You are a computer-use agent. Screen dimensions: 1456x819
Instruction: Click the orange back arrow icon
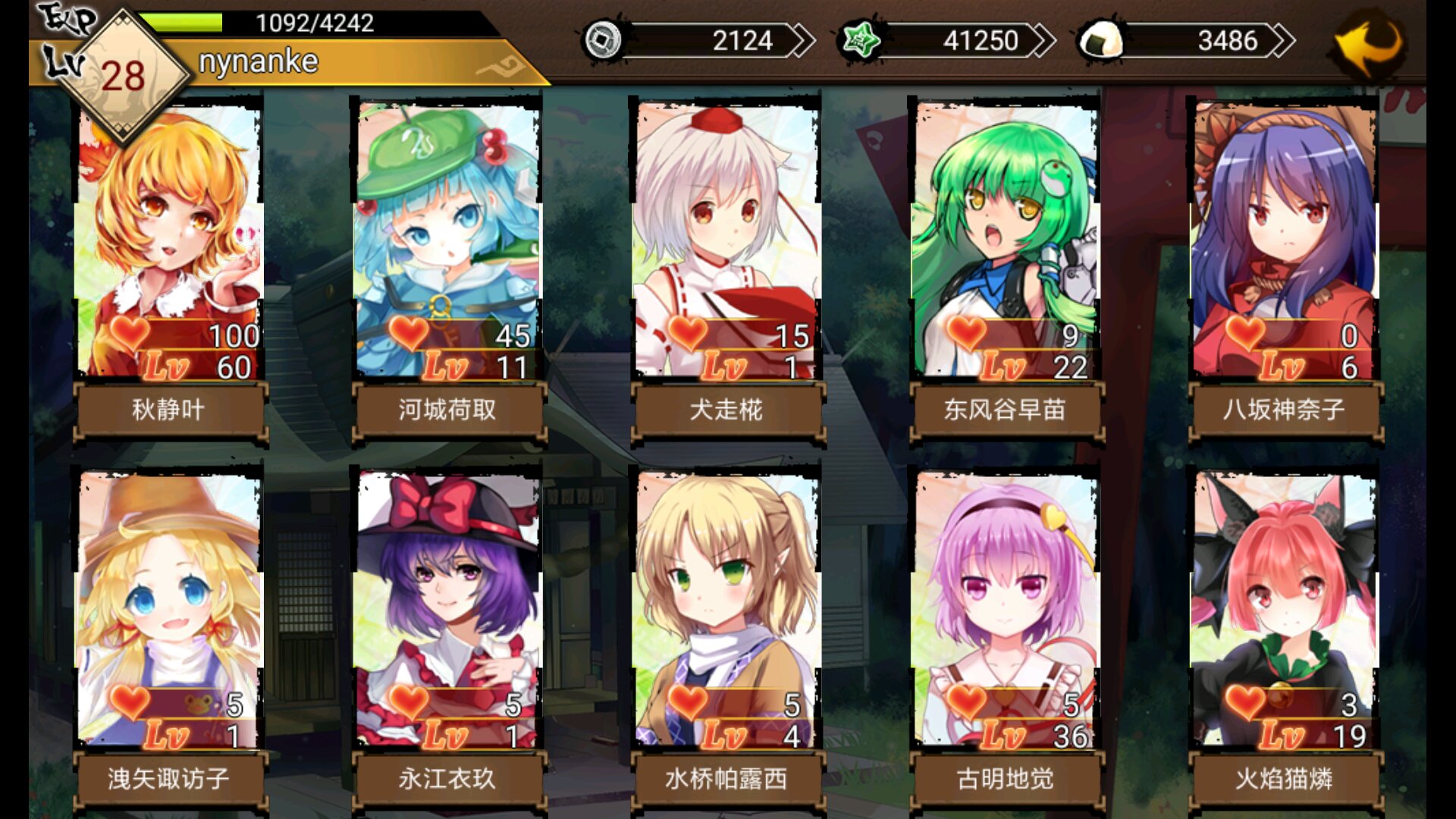tap(1370, 42)
